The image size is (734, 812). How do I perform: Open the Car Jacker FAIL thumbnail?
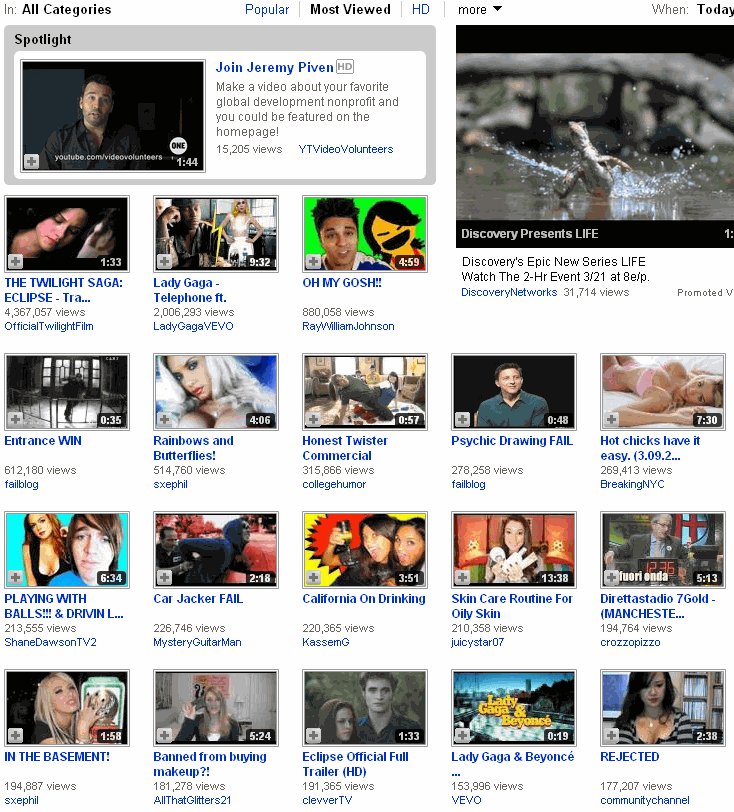(216, 550)
